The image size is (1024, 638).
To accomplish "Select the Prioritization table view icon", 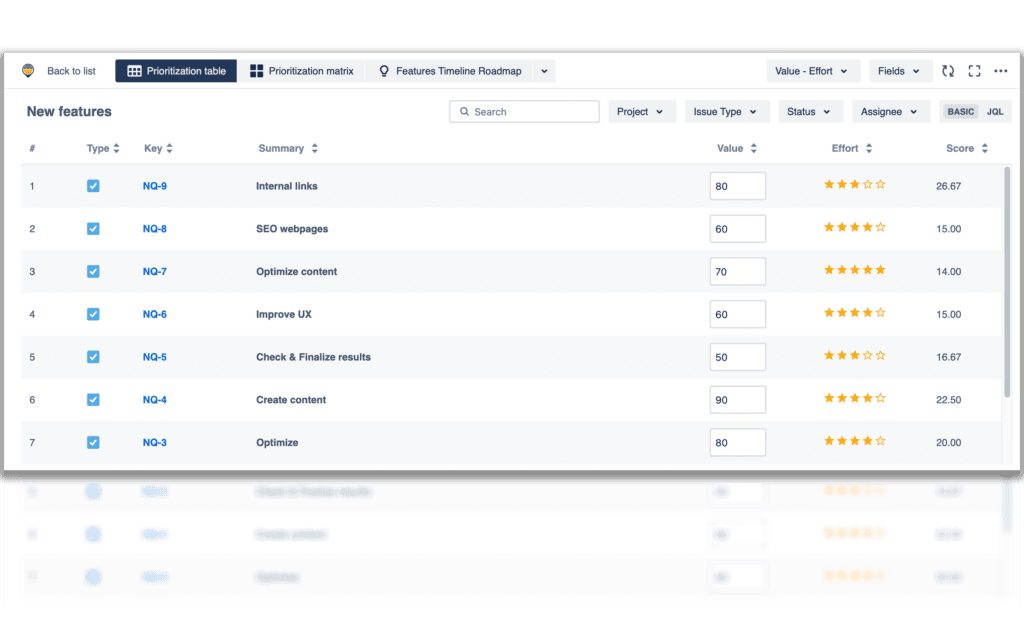I will point(133,70).
